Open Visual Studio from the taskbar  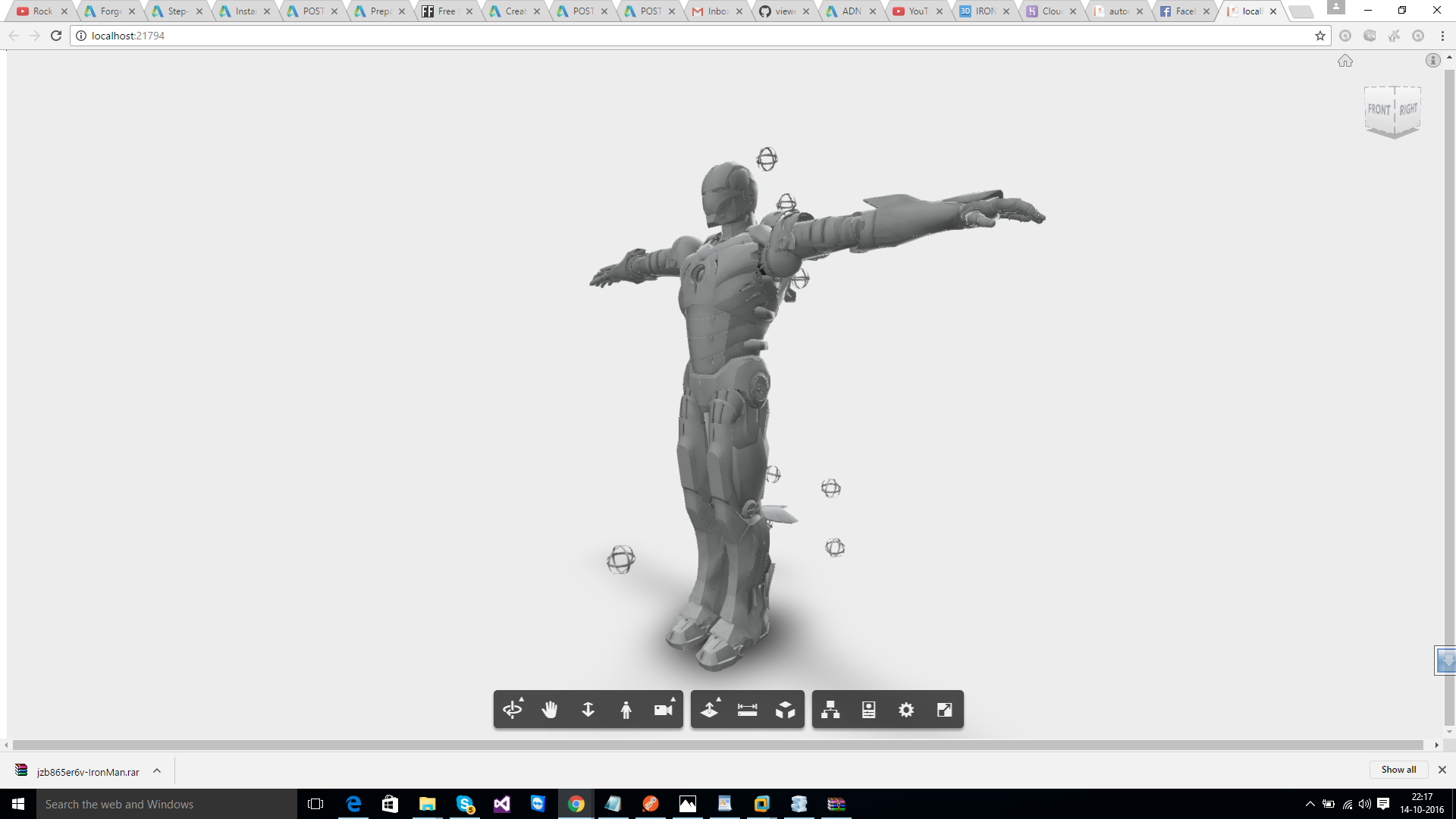[501, 804]
